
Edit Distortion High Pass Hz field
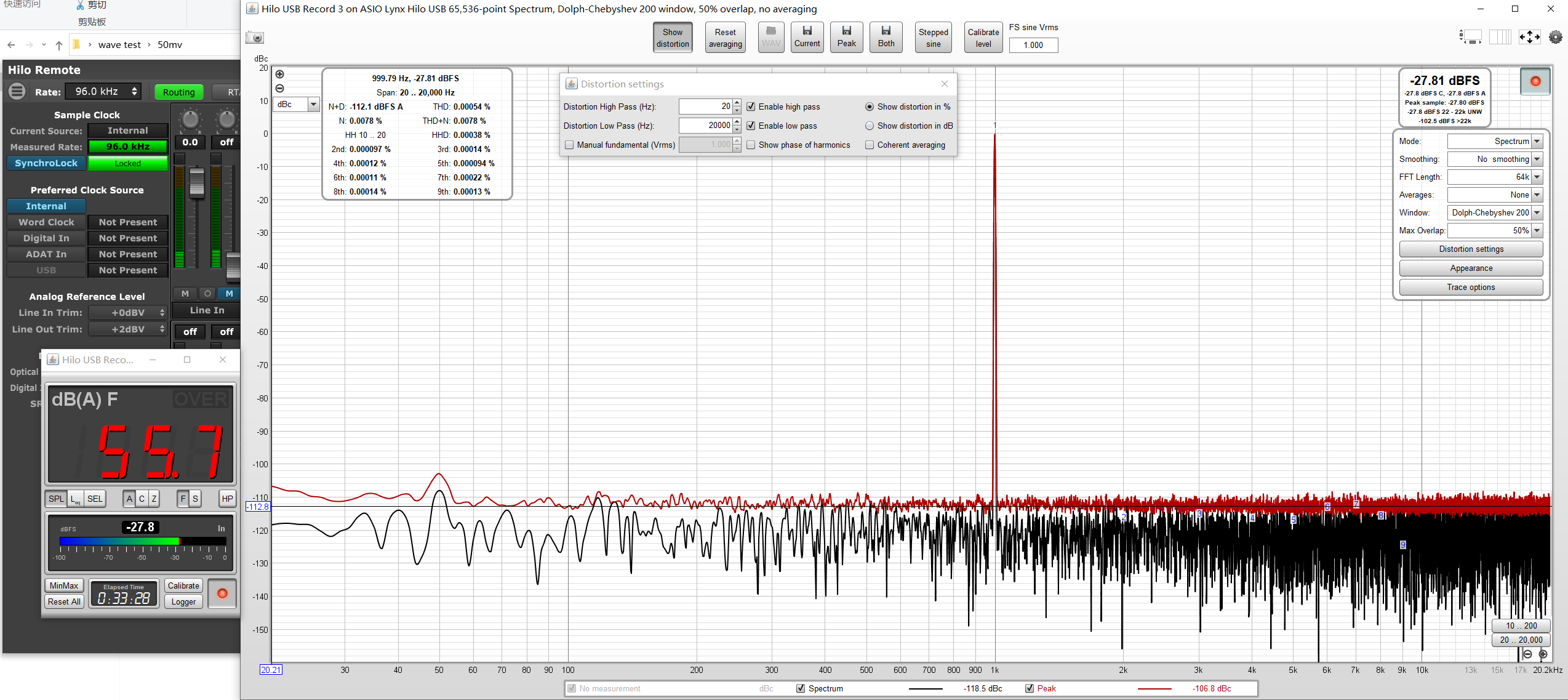[x=706, y=107]
